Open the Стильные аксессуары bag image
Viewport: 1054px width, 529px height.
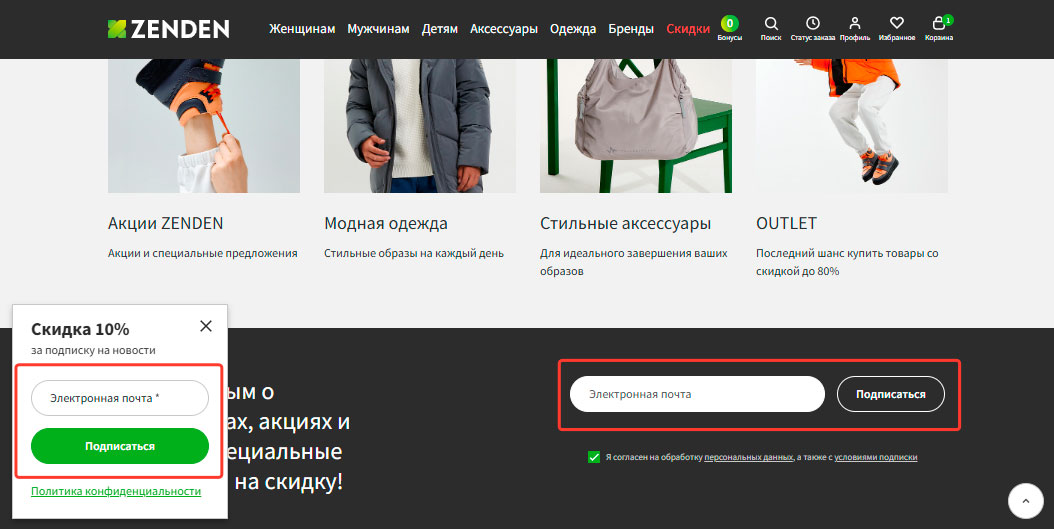(636, 126)
